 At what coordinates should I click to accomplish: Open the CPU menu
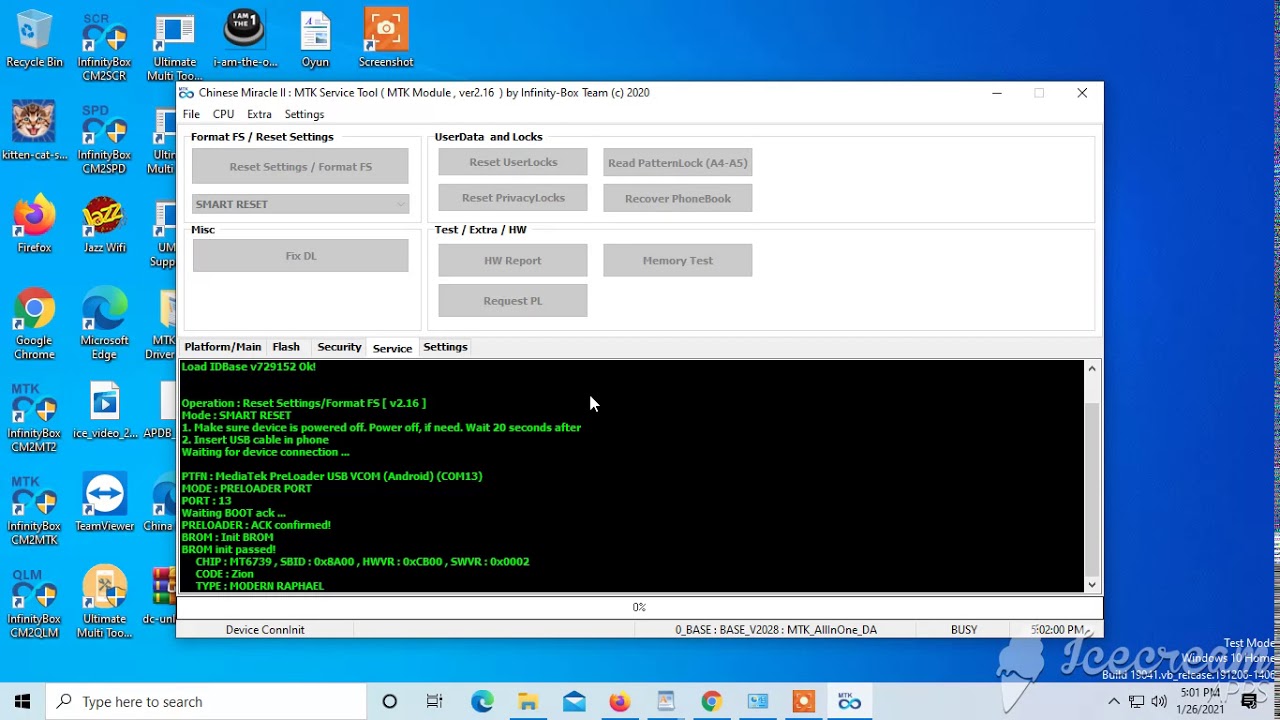click(x=223, y=114)
